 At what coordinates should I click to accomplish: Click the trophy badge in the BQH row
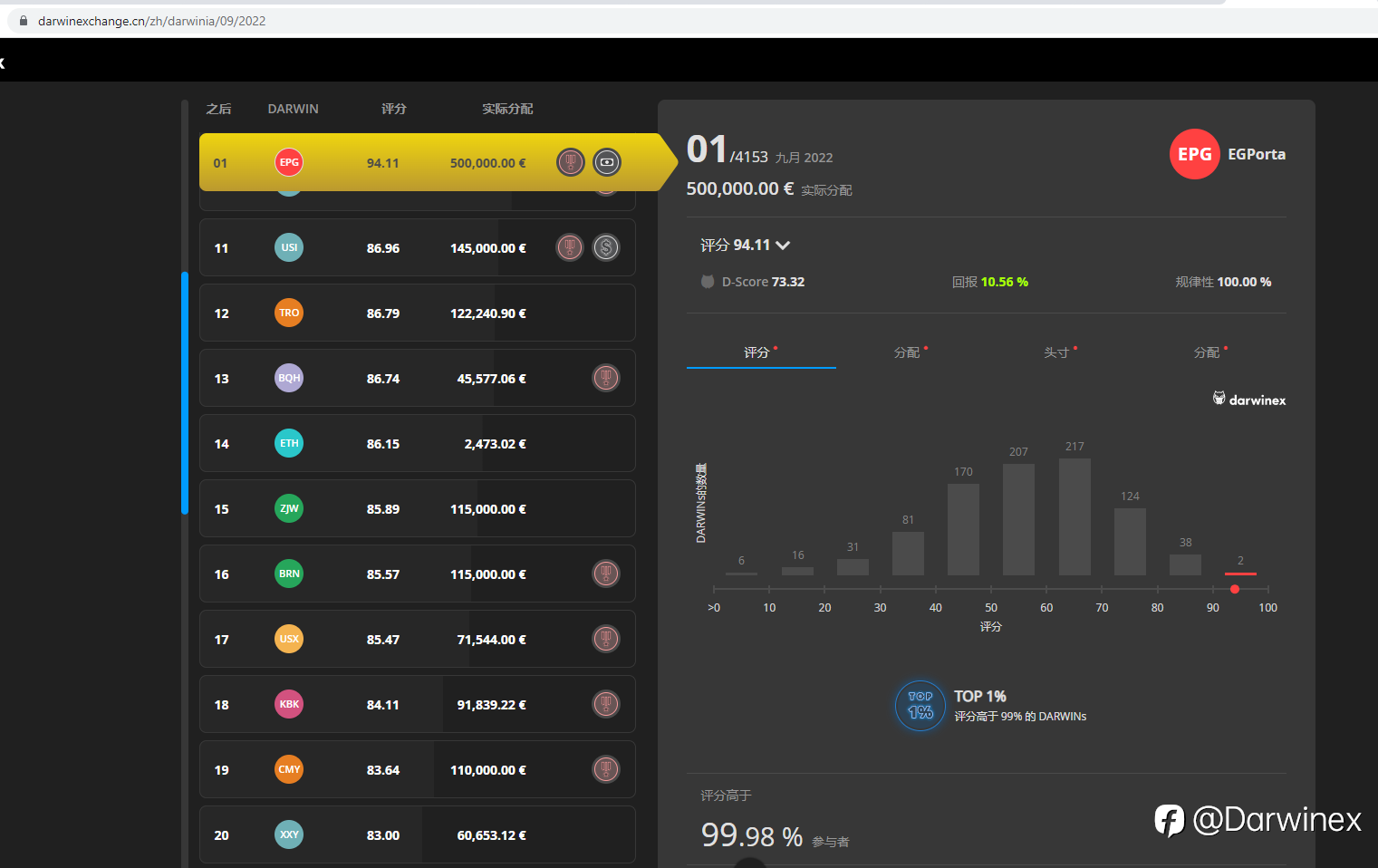click(x=606, y=378)
